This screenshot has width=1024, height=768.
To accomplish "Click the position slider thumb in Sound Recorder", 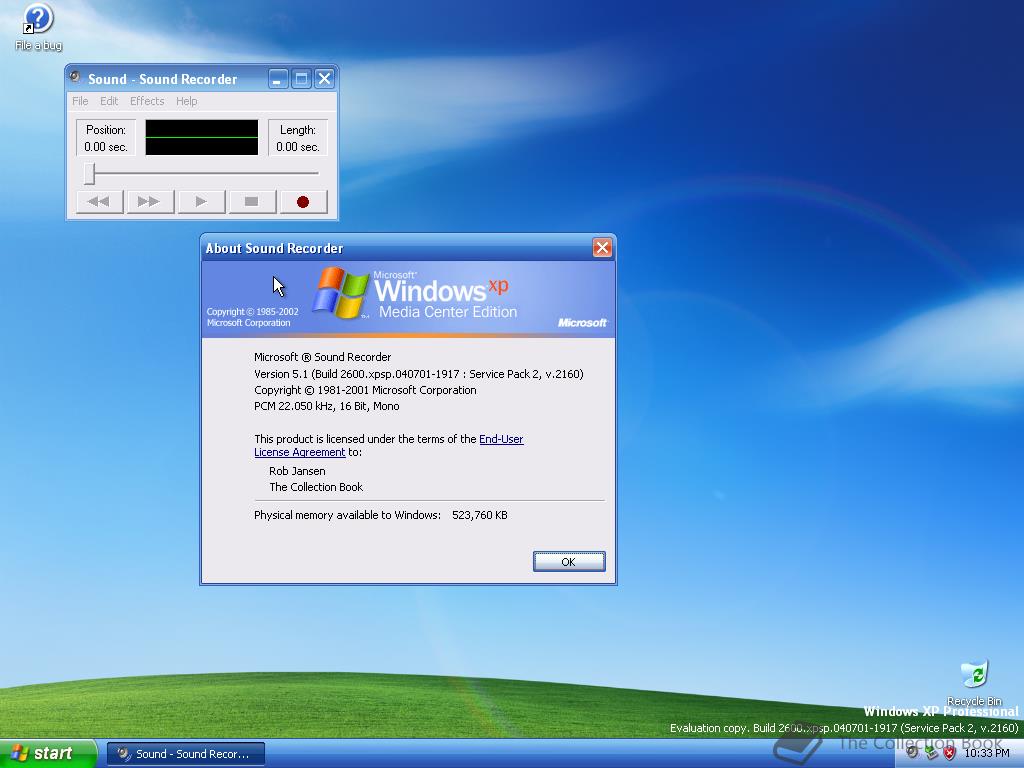I will (89, 174).
